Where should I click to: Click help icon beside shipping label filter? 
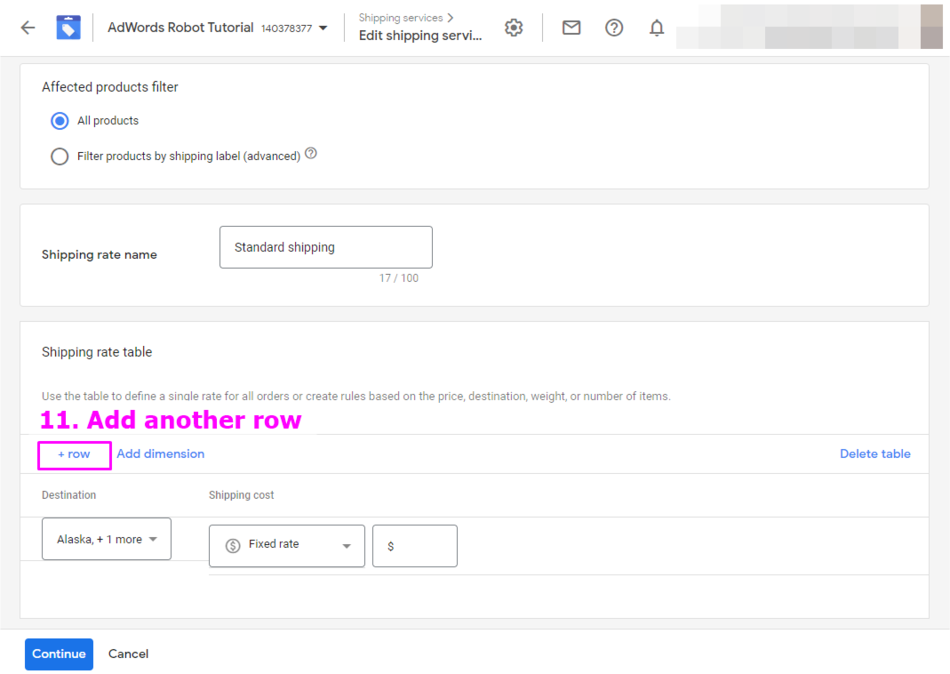[x=311, y=154]
